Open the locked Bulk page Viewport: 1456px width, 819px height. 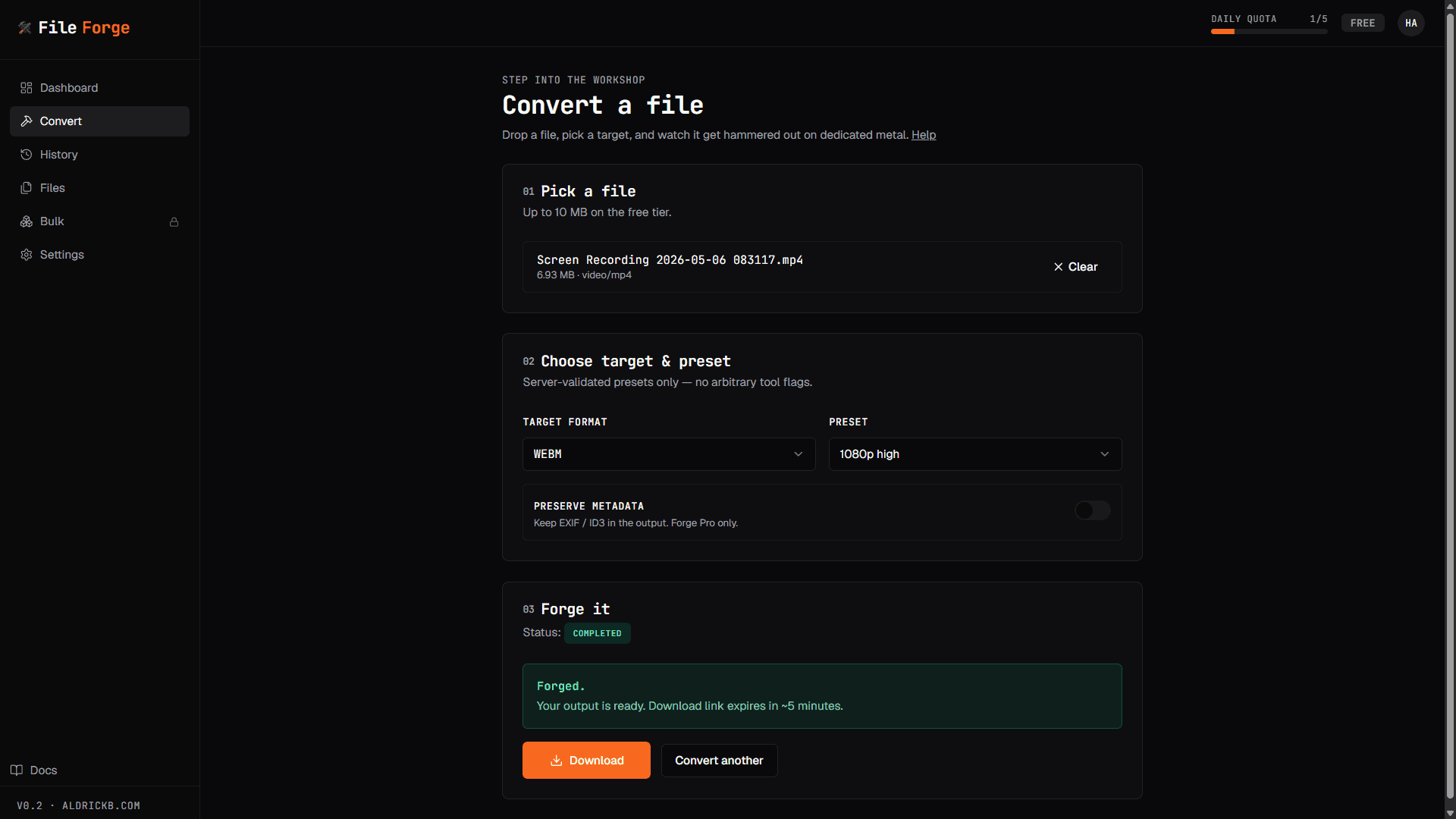pyautogui.click(x=99, y=221)
